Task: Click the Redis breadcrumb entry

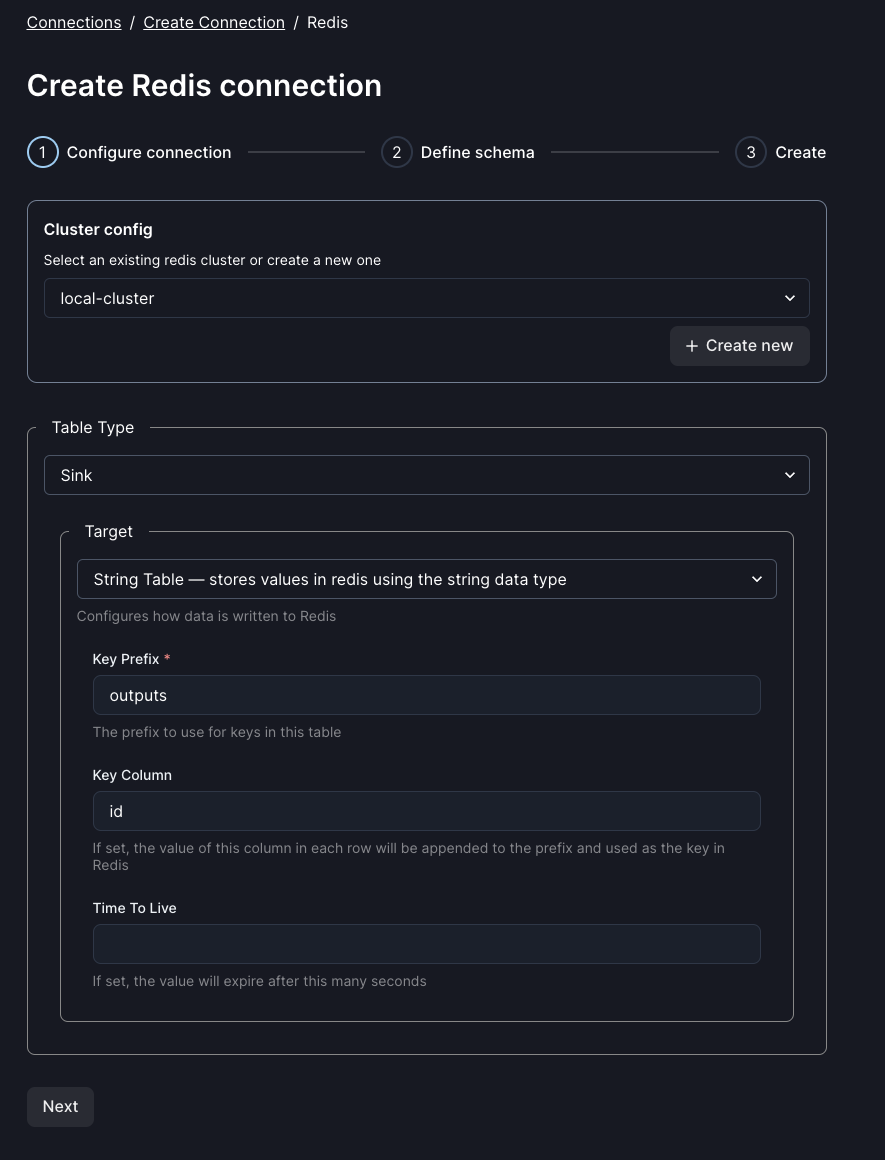Action: (x=327, y=22)
